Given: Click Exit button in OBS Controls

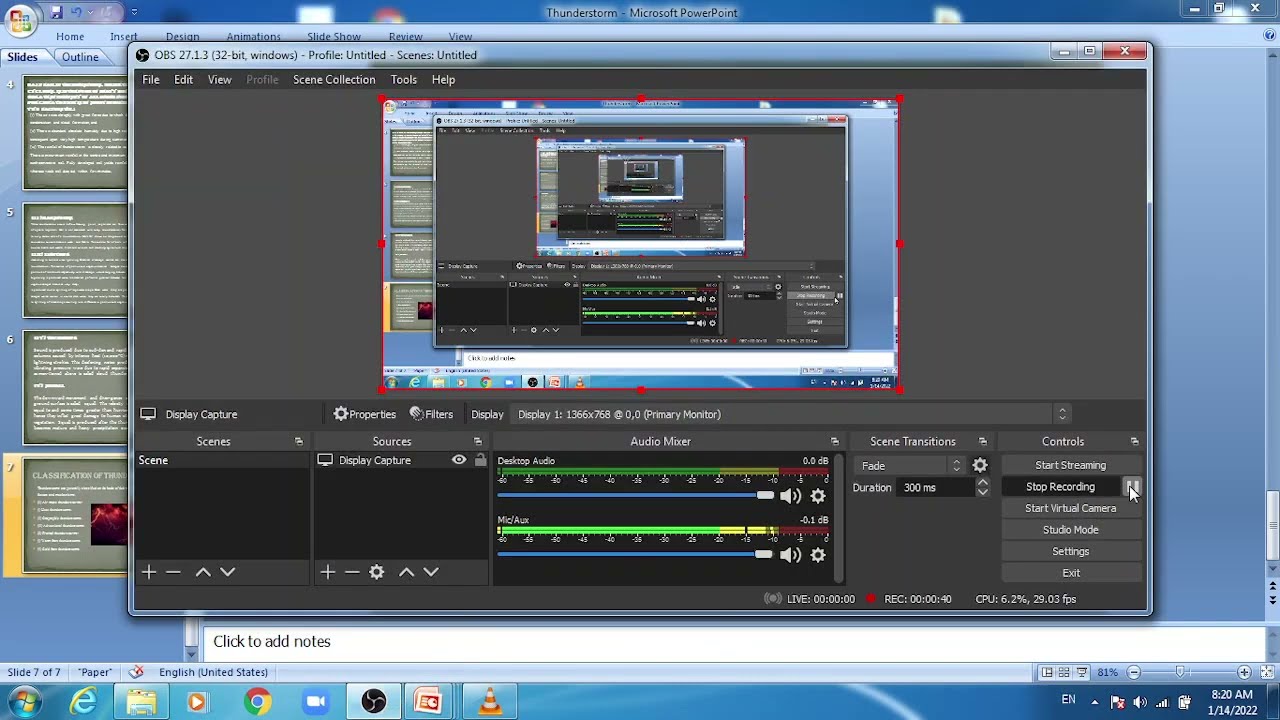Looking at the screenshot, I should pos(1071,573).
